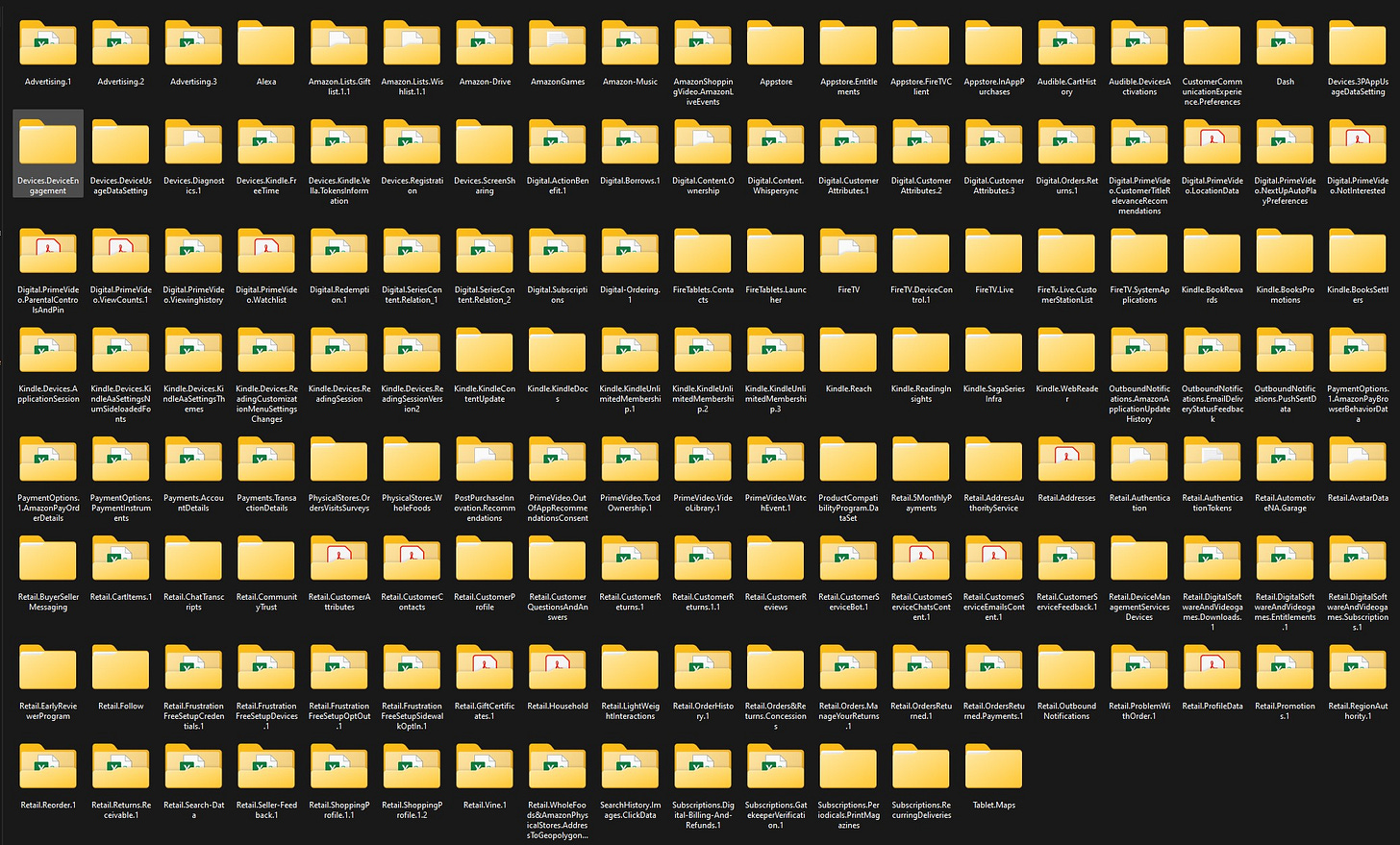Open the Retail.CartItems.1 folder
Image resolution: width=1400 pixels, height=845 pixels.
click(x=121, y=560)
